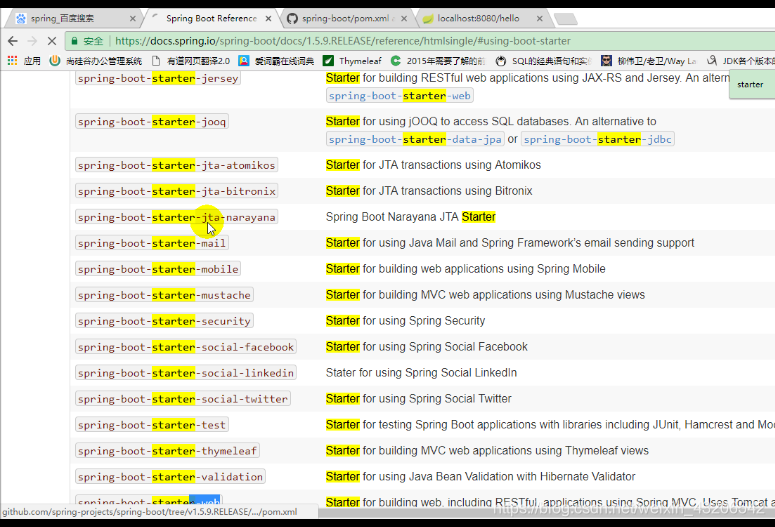Follow the spring-boot-starter-jdbc link
Screen dimensions: 775x527
point(598,139)
